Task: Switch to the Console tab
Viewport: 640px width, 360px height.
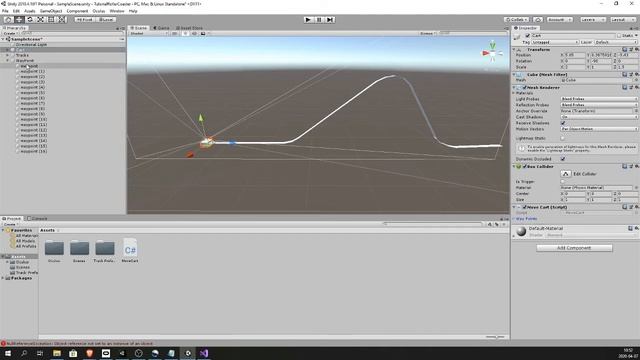Action: [x=37, y=218]
